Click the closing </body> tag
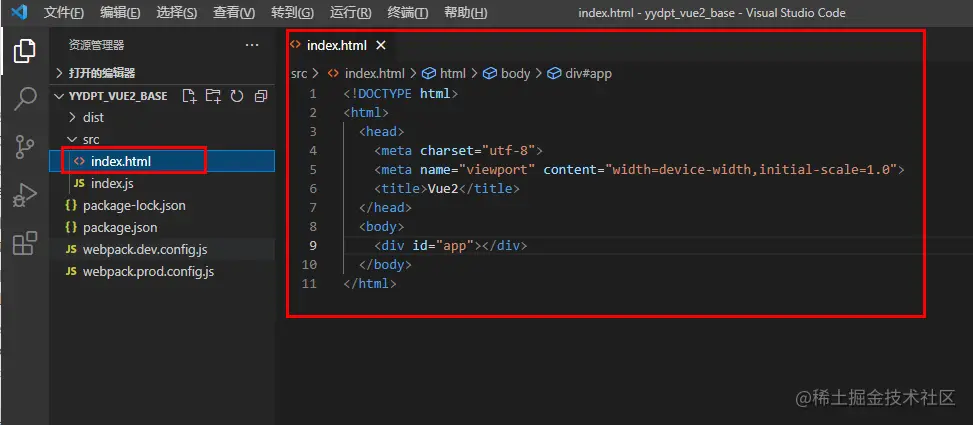 point(385,265)
